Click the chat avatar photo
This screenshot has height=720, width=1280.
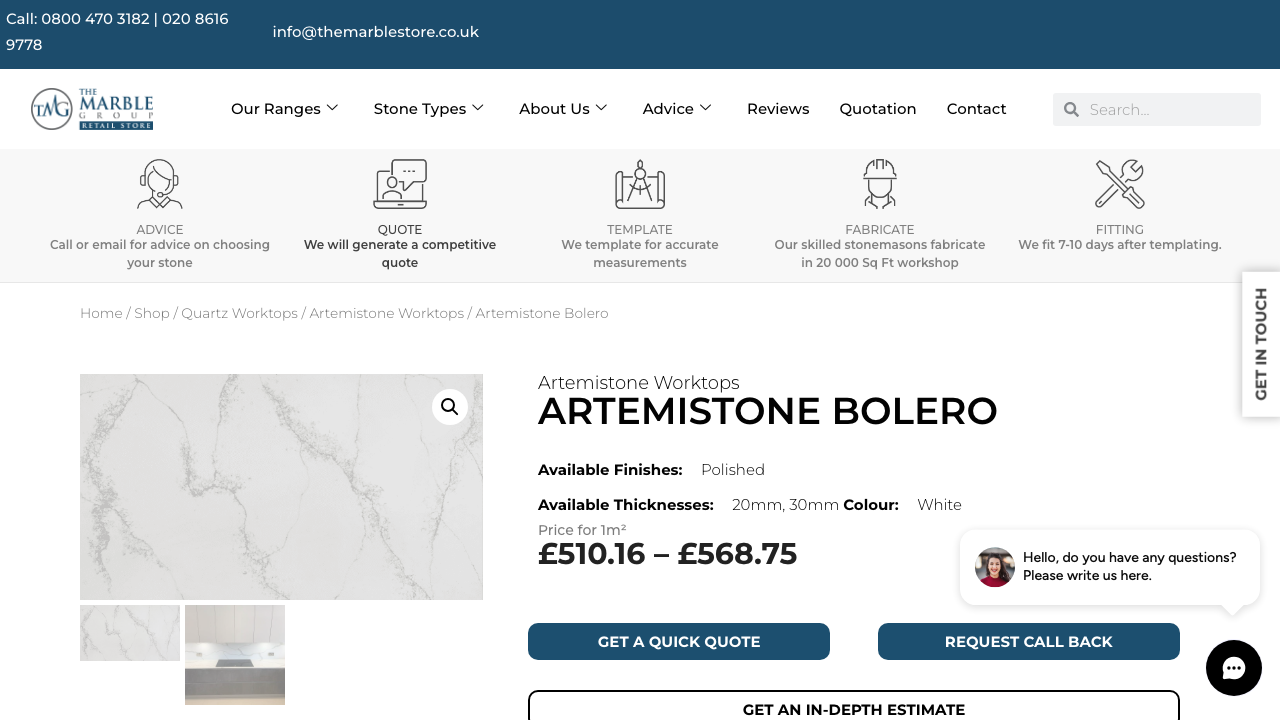click(994, 566)
